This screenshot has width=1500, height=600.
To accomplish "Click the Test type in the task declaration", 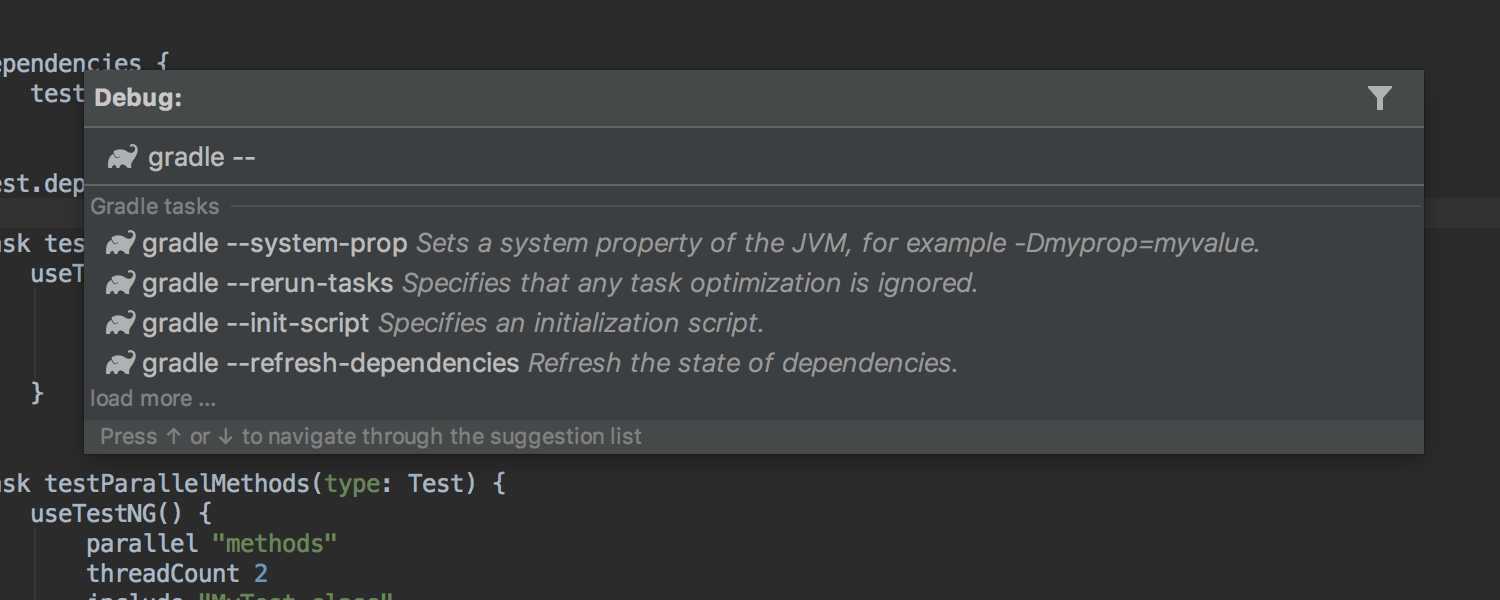I will (x=436, y=484).
